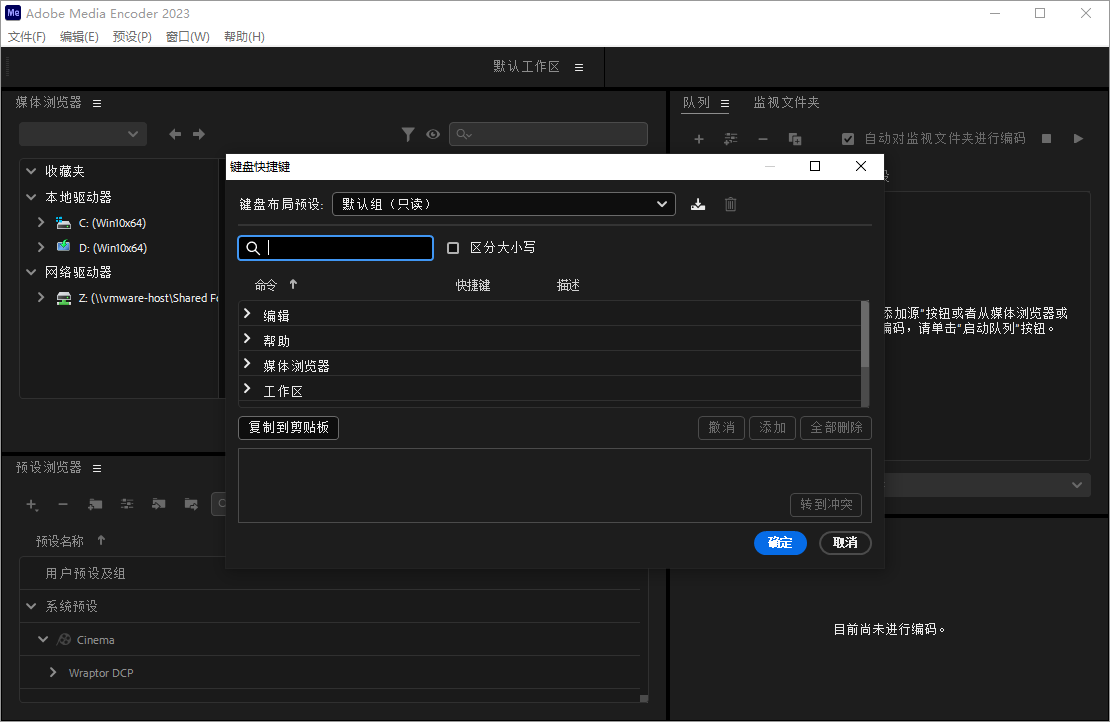1110x722 pixels.
Task: Click the preset settings icon in preset browser
Action: [x=127, y=504]
